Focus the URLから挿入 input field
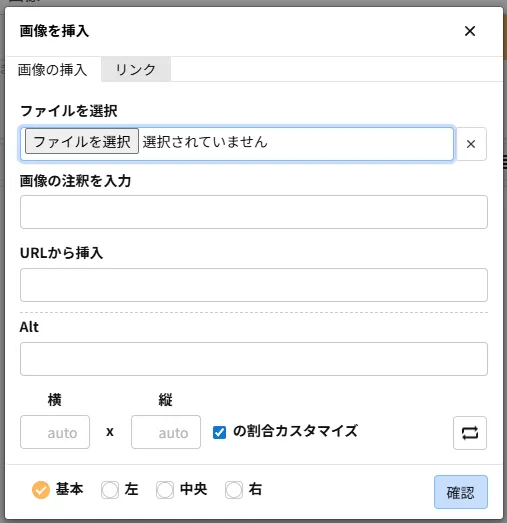The width and height of the screenshot is (507, 523). coord(254,285)
